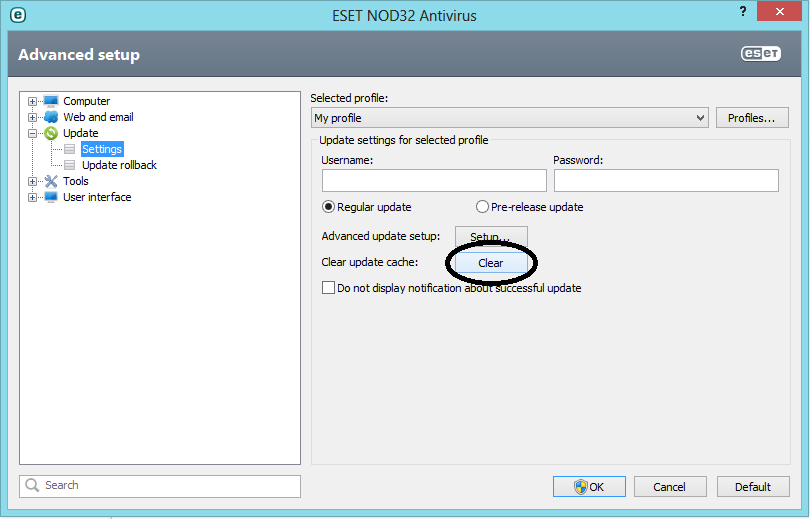Image resolution: width=810 pixels, height=519 pixels.
Task: Click the Tools wrench icon
Action: (51, 181)
